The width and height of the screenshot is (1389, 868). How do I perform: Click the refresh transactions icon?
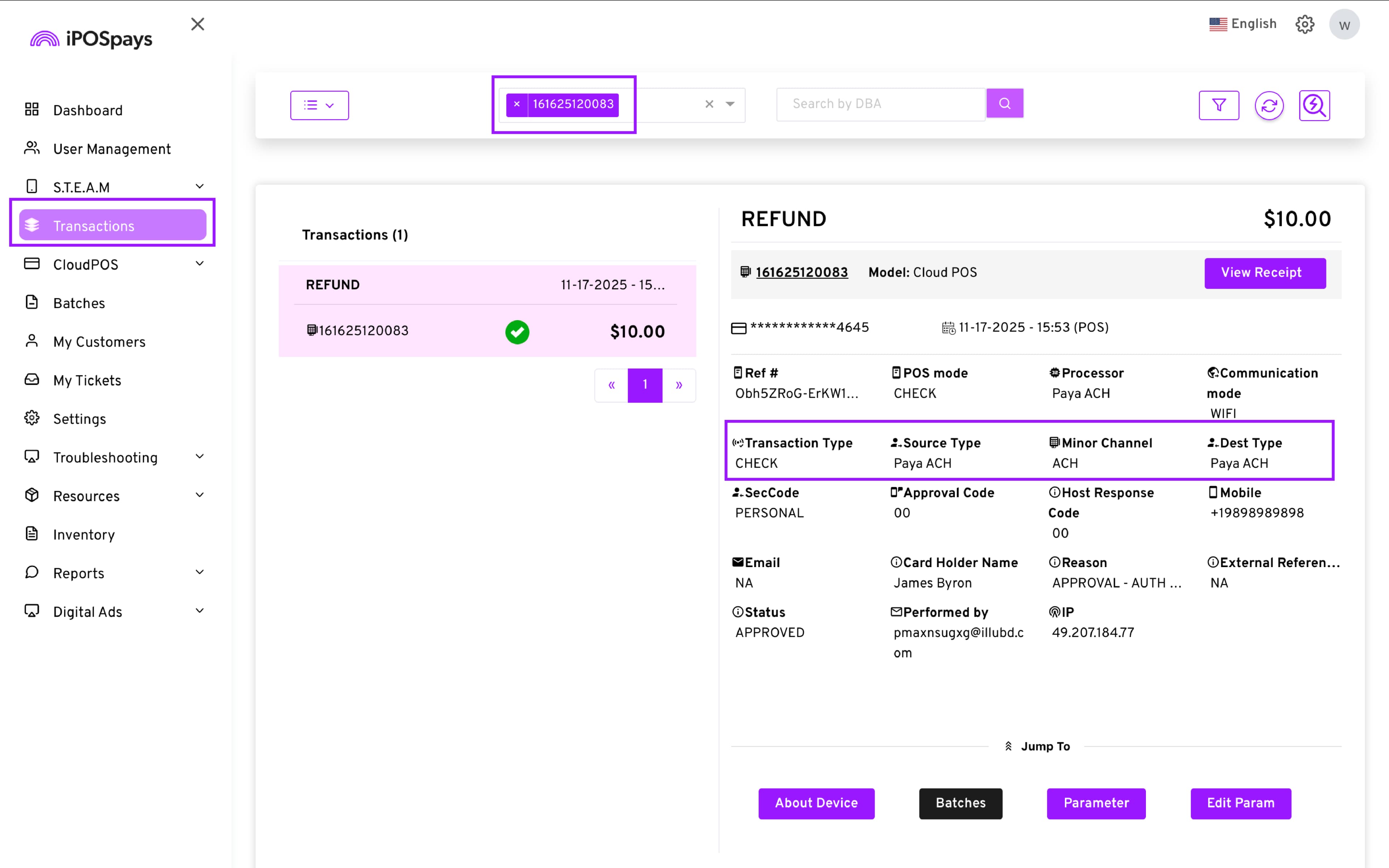[x=1269, y=105]
